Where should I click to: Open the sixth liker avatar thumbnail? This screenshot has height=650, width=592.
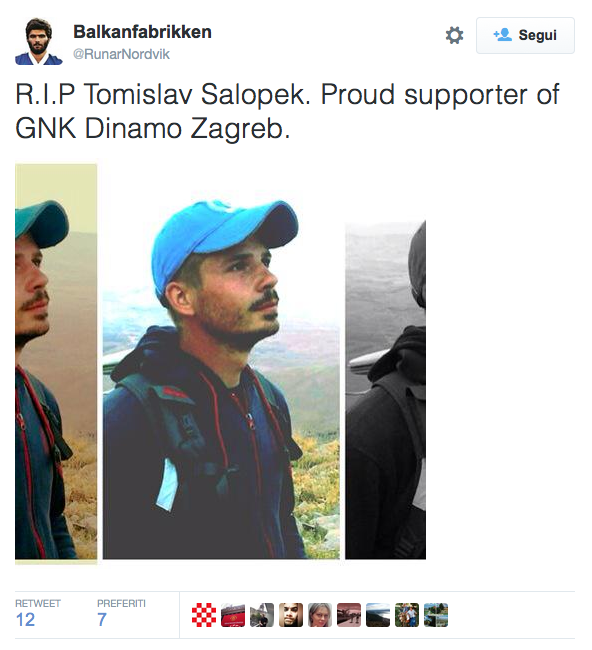tap(349, 615)
